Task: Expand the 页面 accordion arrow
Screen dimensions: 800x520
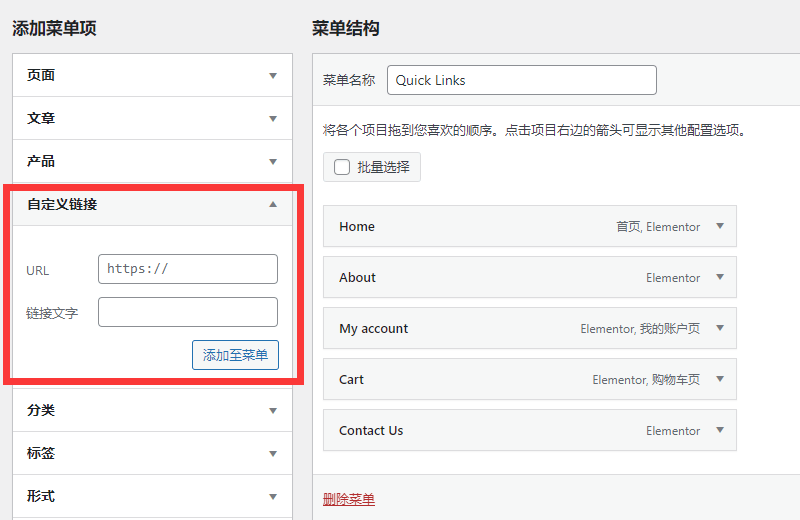Action: click(273, 76)
